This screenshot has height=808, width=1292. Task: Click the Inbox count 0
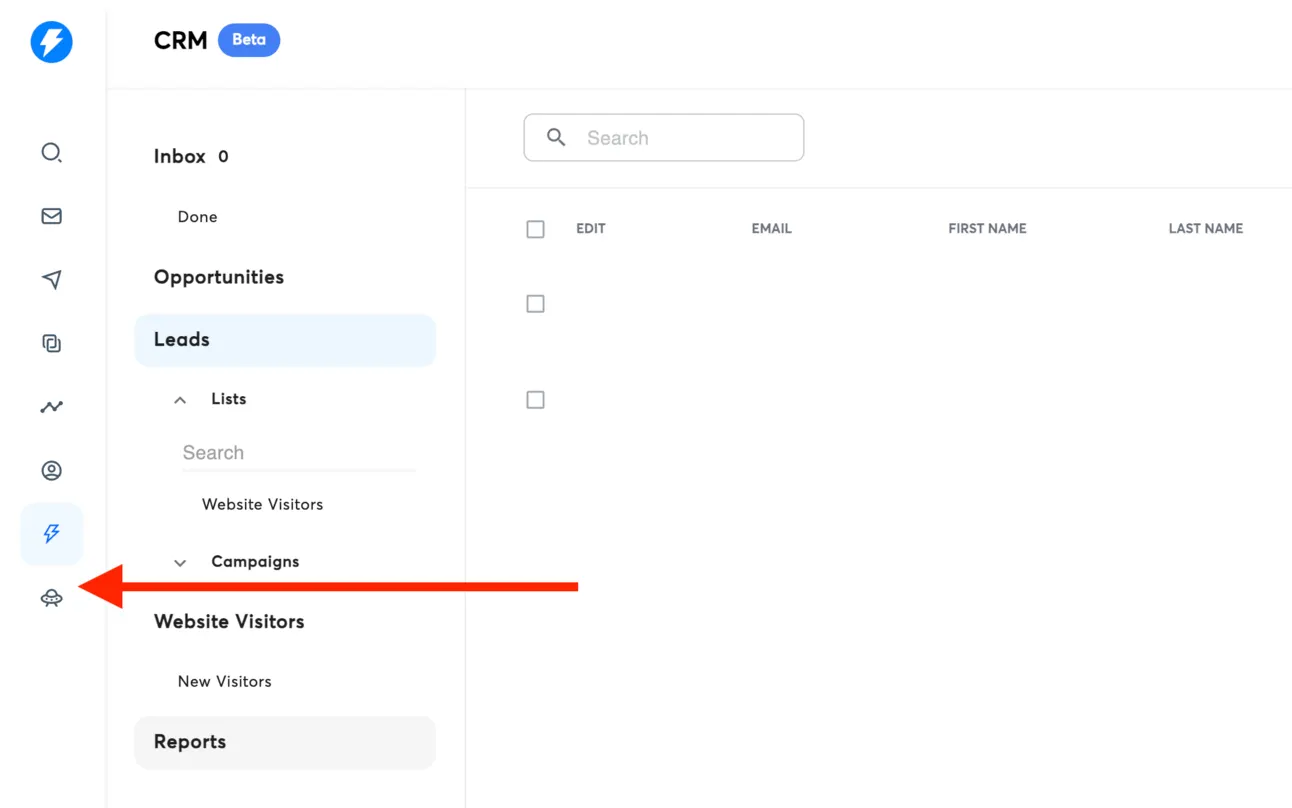(223, 157)
